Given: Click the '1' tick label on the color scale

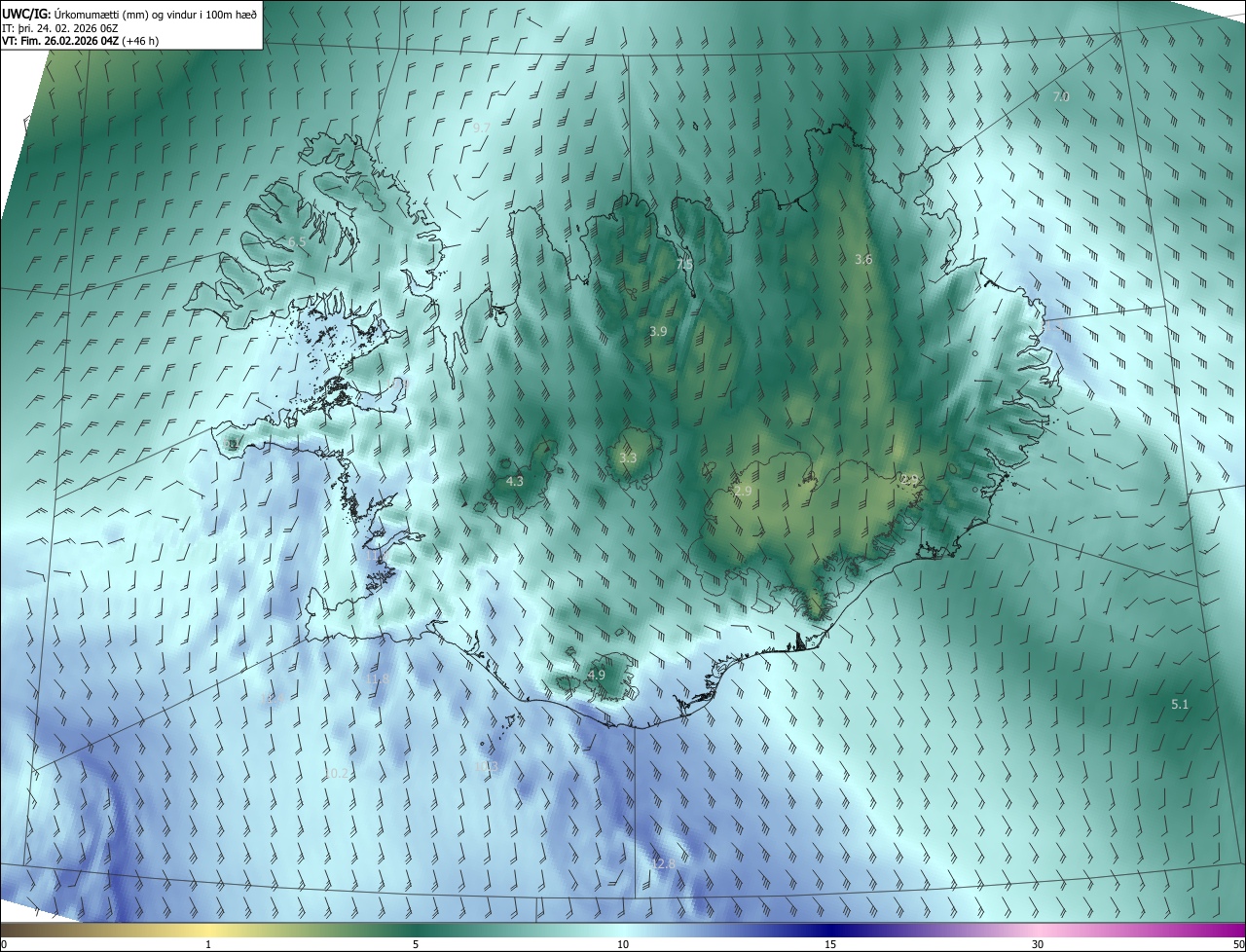Looking at the screenshot, I should coord(208,945).
